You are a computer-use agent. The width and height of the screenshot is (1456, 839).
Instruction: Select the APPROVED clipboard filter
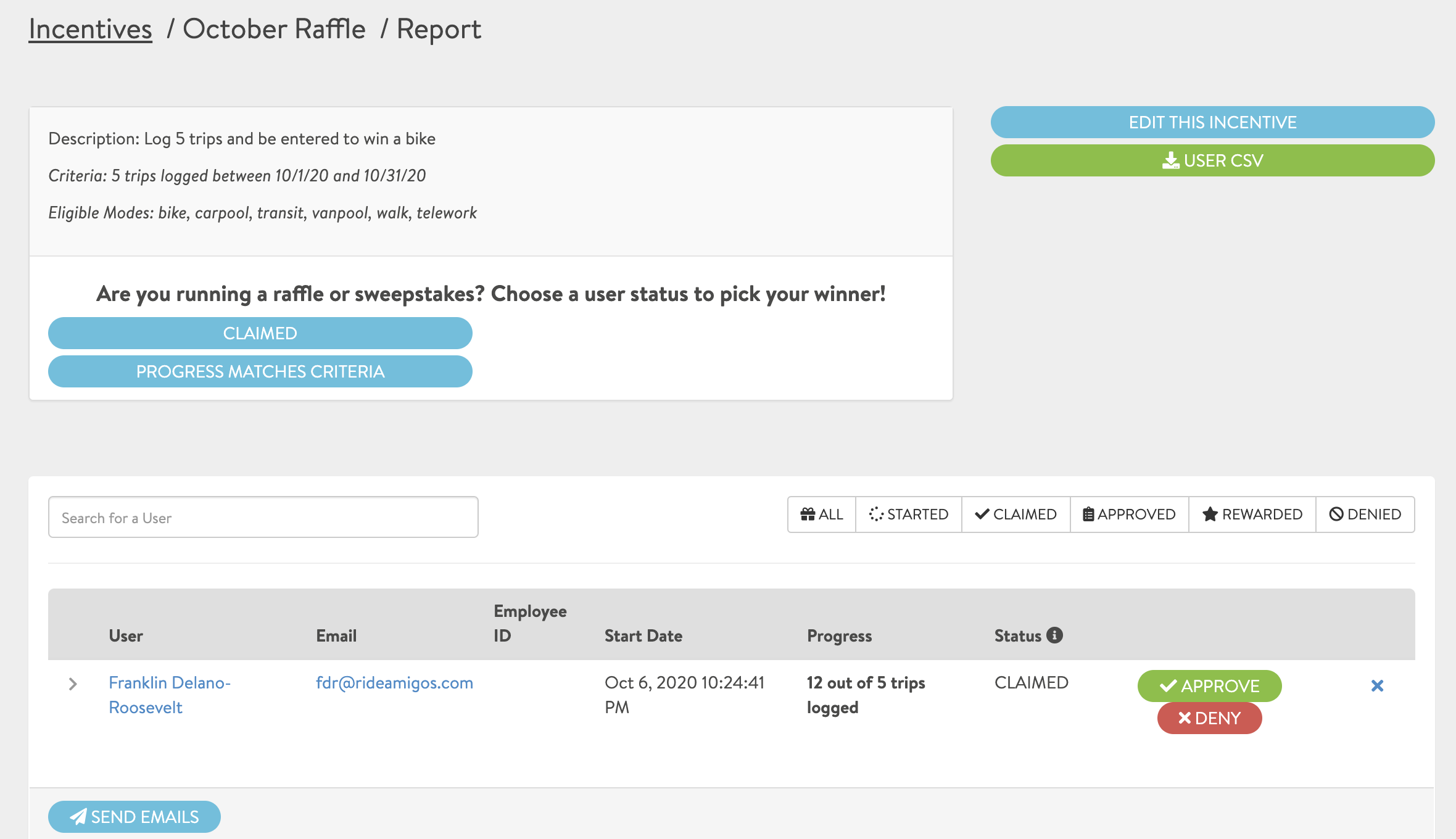(1130, 514)
